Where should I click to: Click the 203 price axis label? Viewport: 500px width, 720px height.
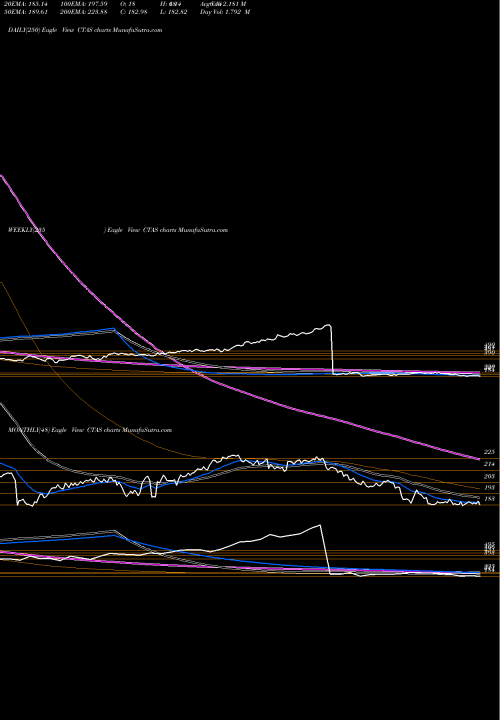click(489, 477)
